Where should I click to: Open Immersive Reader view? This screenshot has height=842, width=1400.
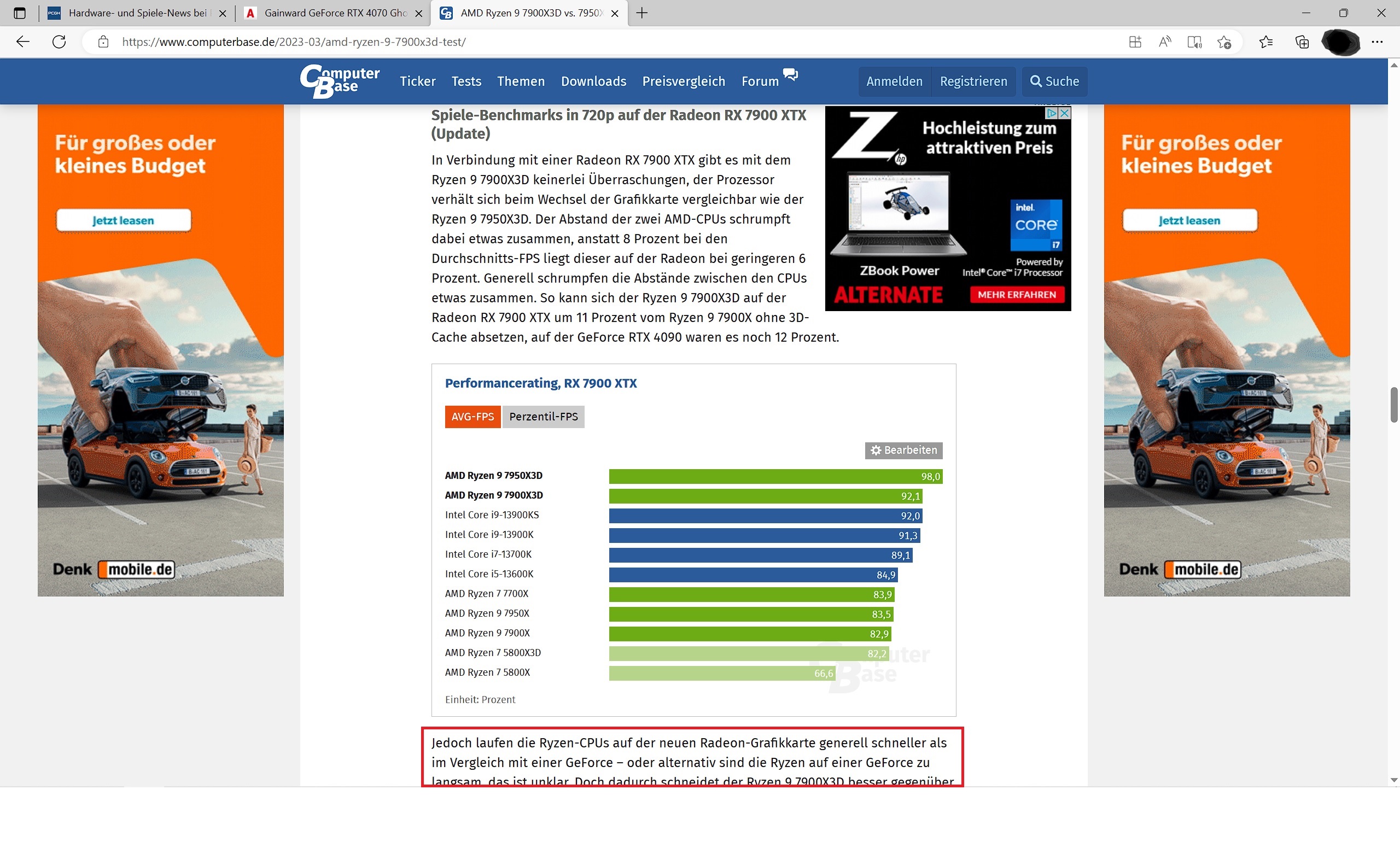[x=1194, y=42]
